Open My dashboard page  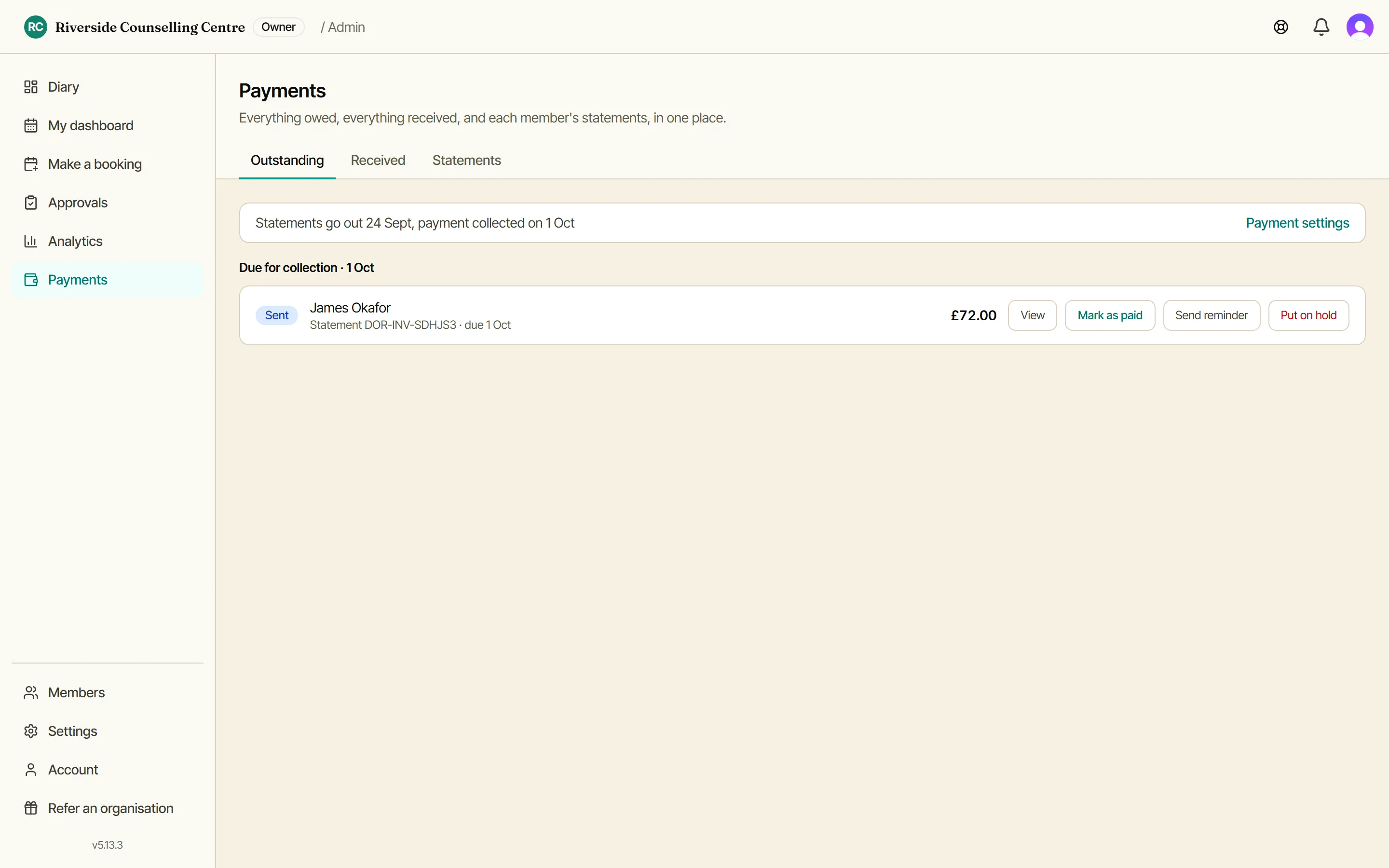coord(108,125)
